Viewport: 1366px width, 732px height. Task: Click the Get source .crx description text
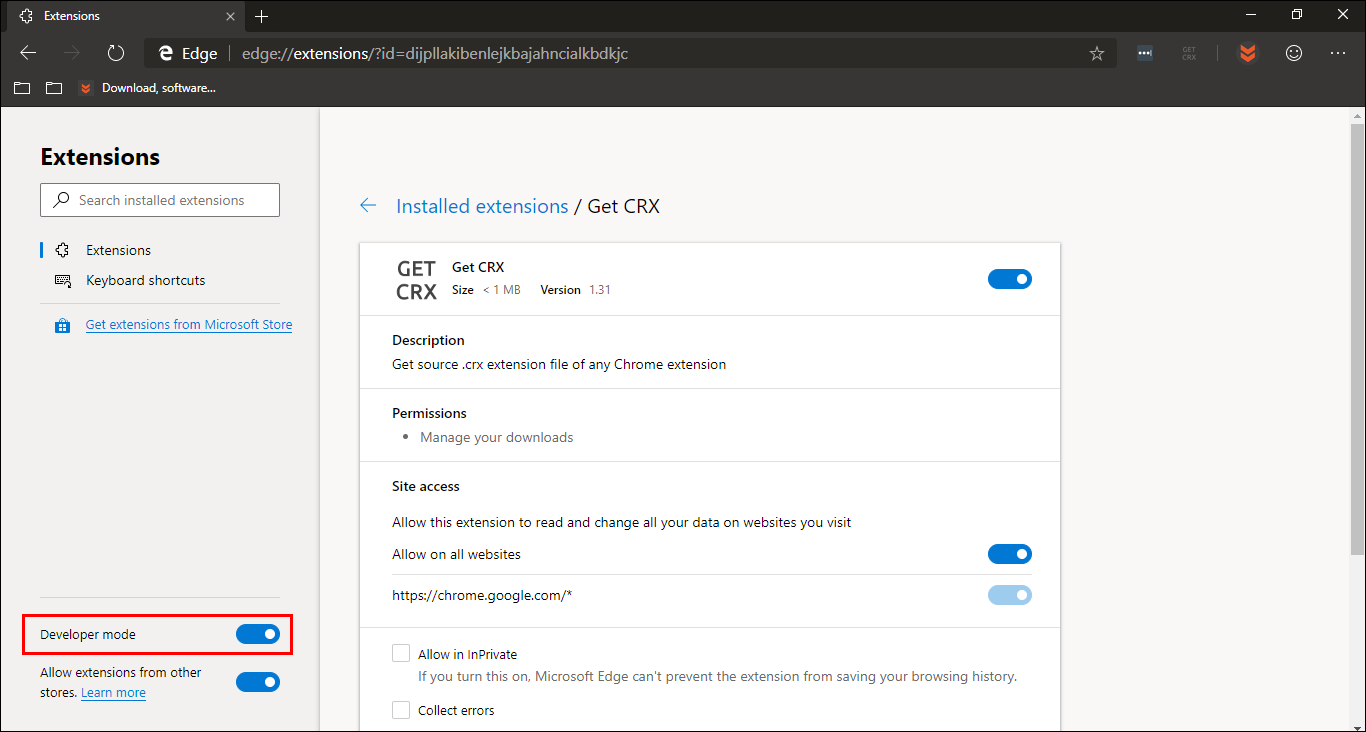pos(559,364)
